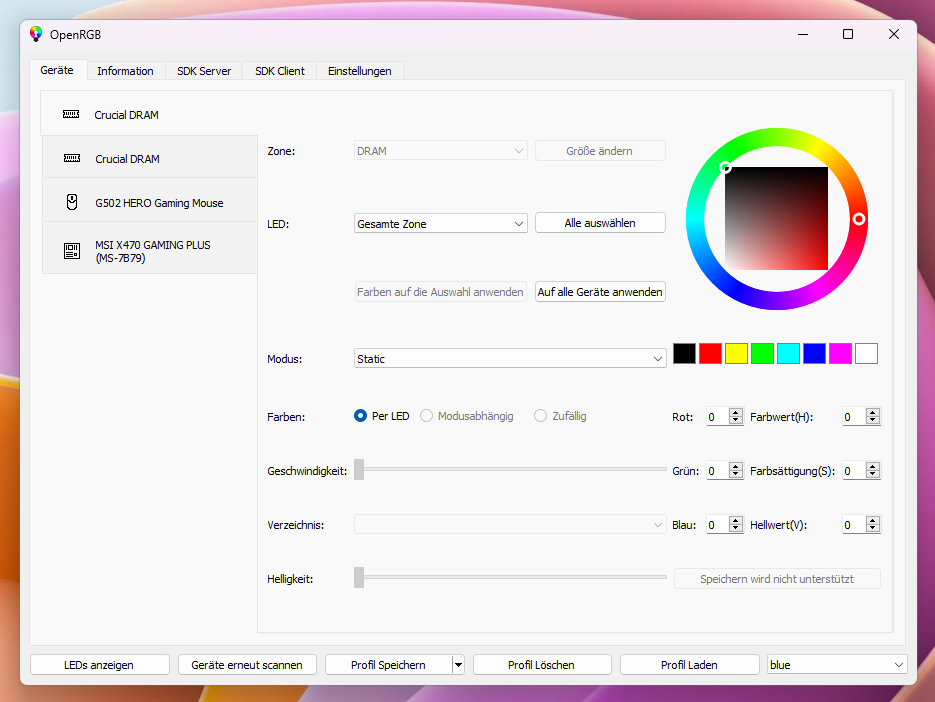The height and width of the screenshot is (702, 935).
Task: Click Geräte erneut scannen
Action: [247, 664]
